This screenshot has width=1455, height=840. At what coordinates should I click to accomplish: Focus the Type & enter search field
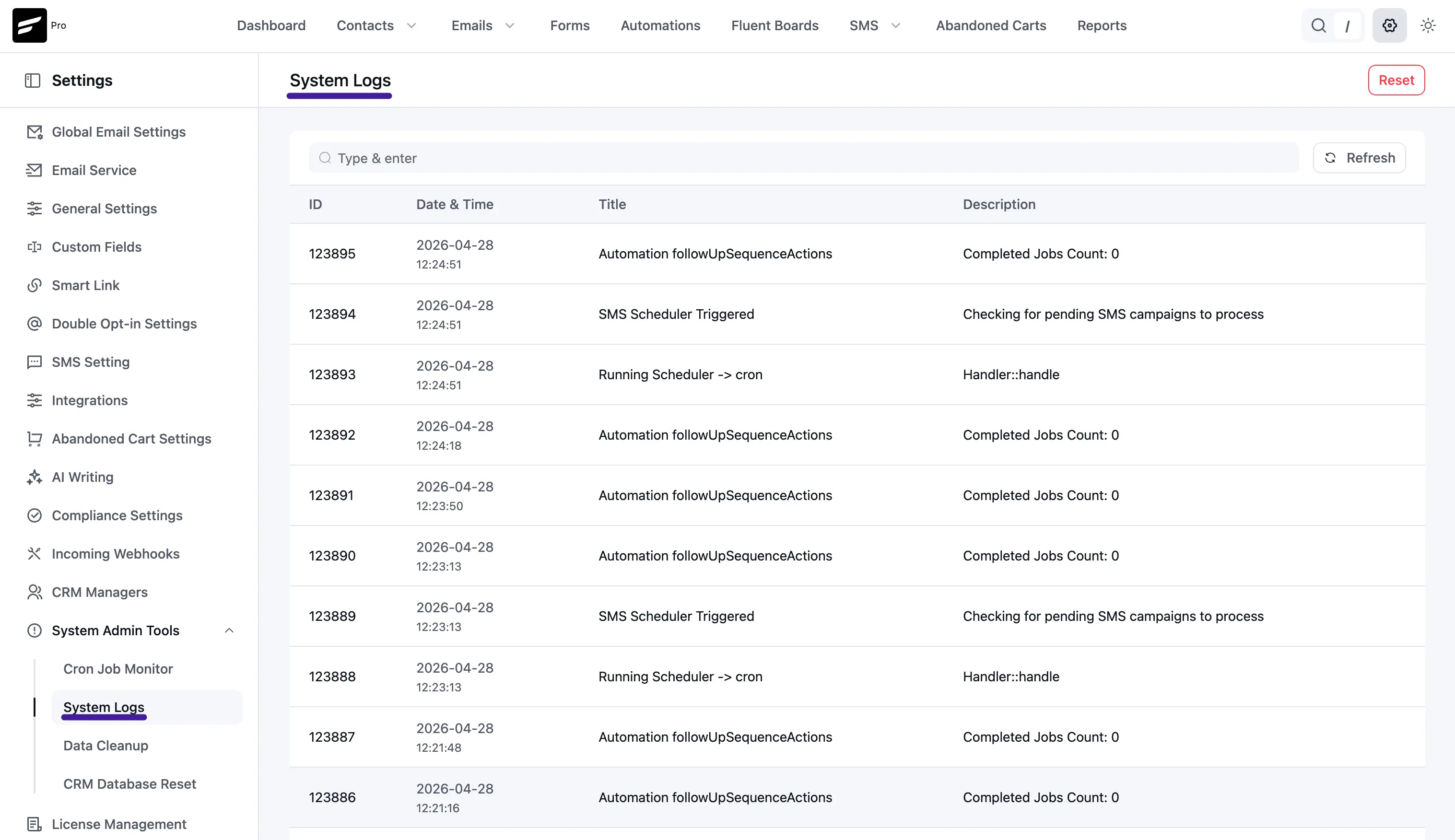(x=804, y=158)
